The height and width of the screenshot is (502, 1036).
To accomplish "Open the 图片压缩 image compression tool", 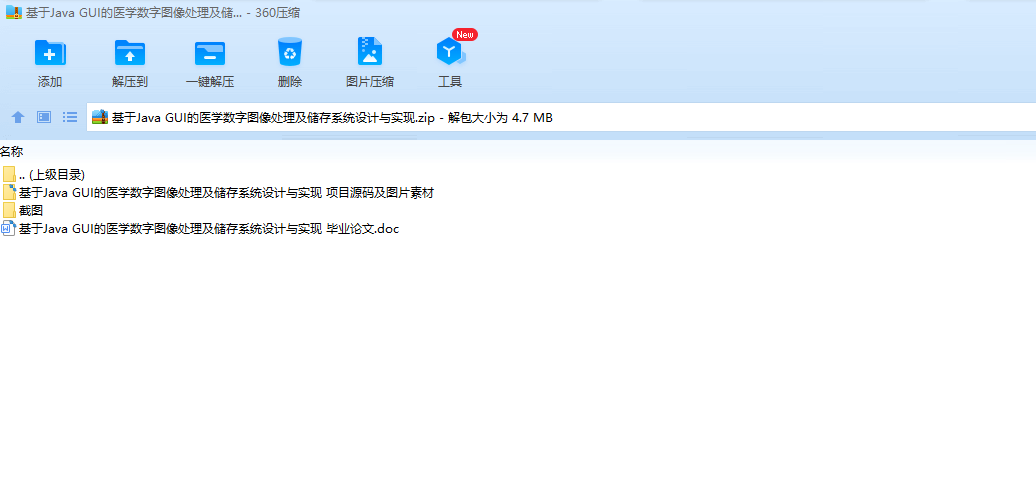I will coord(370,51).
